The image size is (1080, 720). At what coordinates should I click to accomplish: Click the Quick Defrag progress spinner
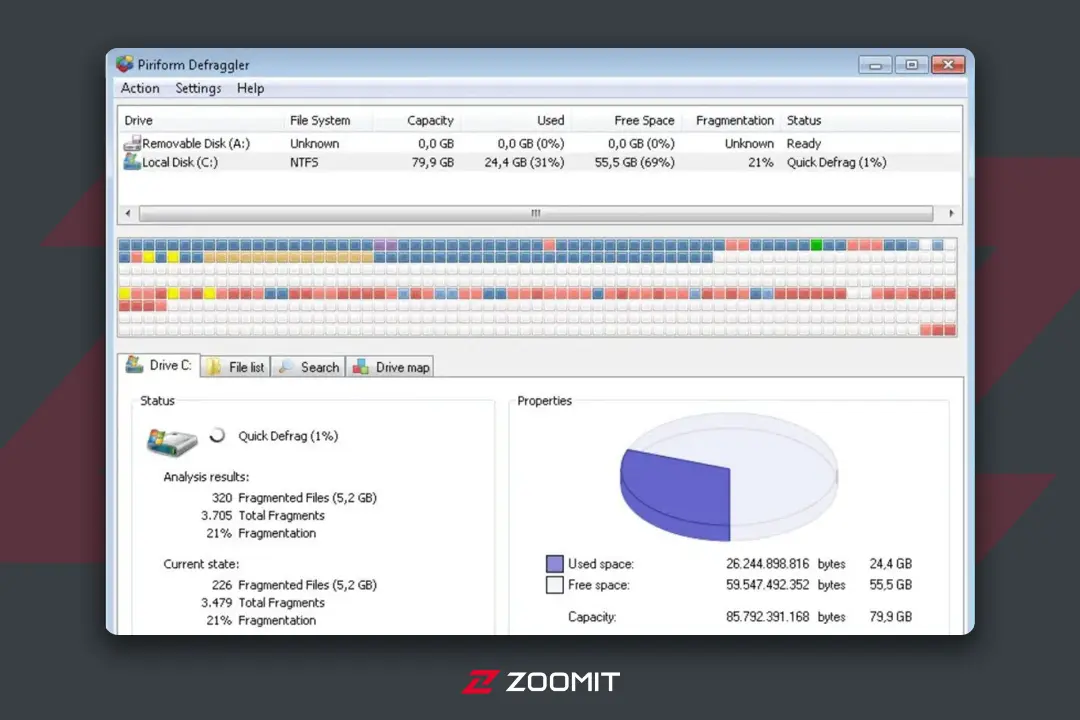(x=217, y=435)
